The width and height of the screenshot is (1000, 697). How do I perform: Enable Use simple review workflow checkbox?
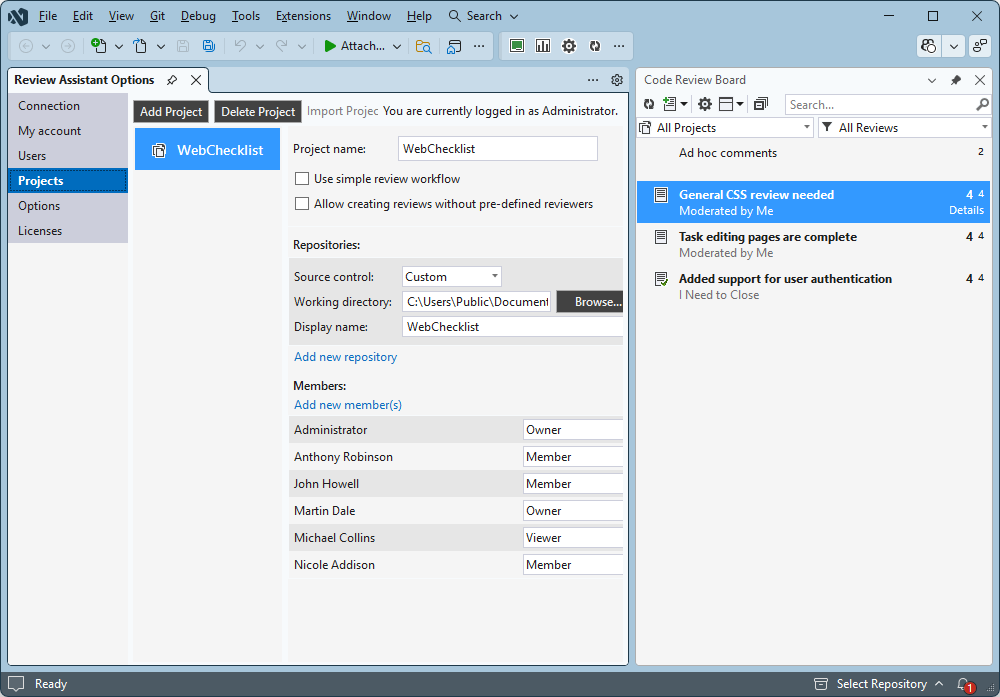pyautogui.click(x=302, y=179)
